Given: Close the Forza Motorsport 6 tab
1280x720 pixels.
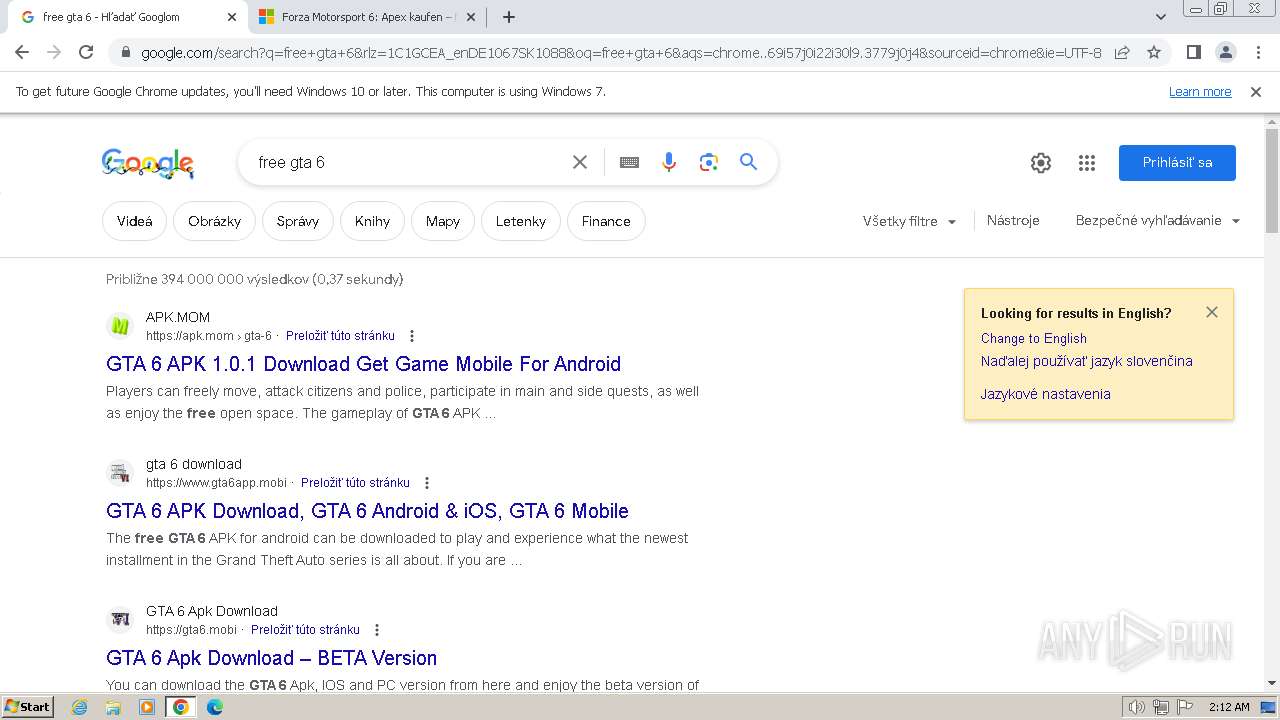Looking at the screenshot, I should tap(471, 17).
